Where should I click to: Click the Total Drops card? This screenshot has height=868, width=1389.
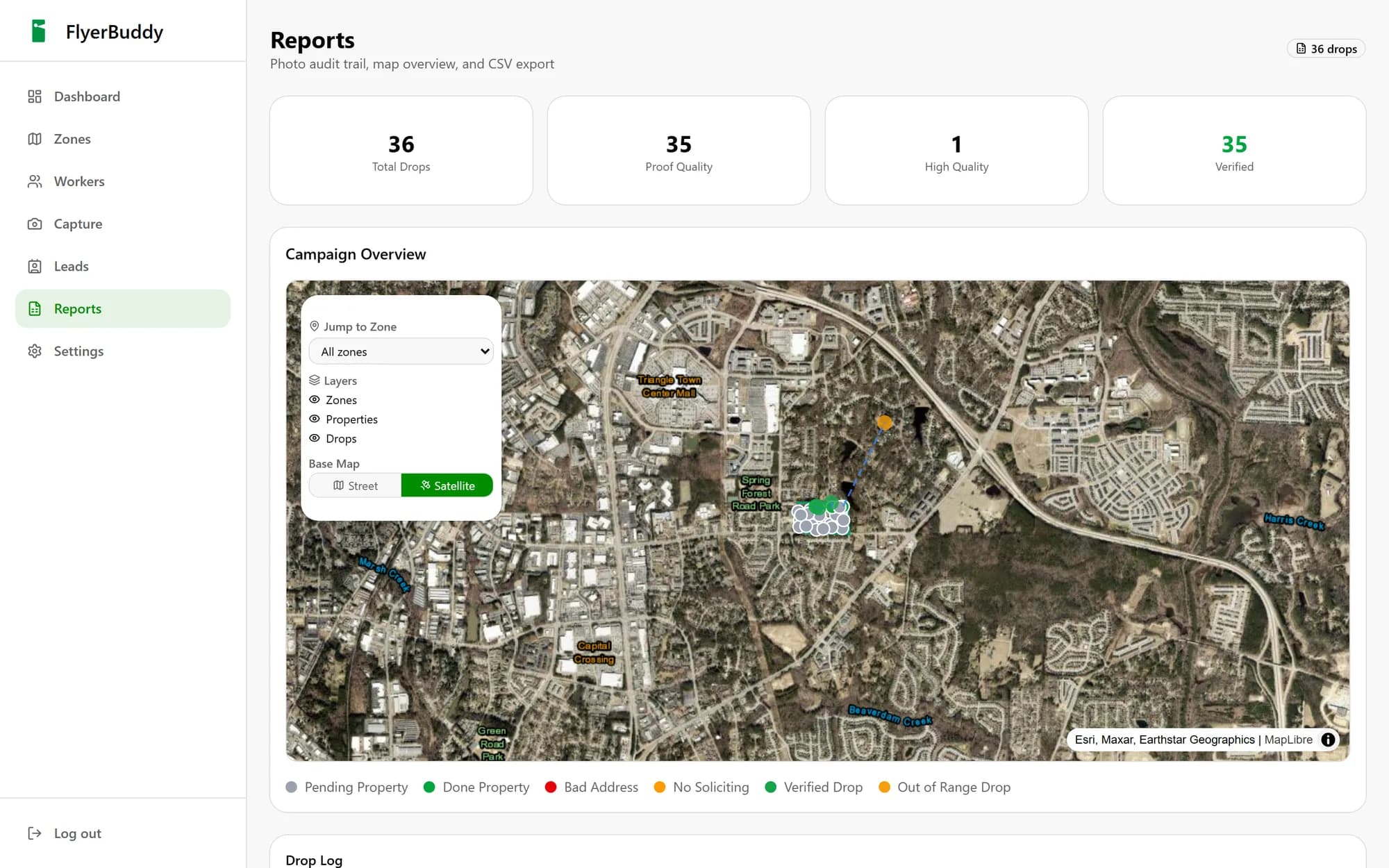click(x=401, y=150)
